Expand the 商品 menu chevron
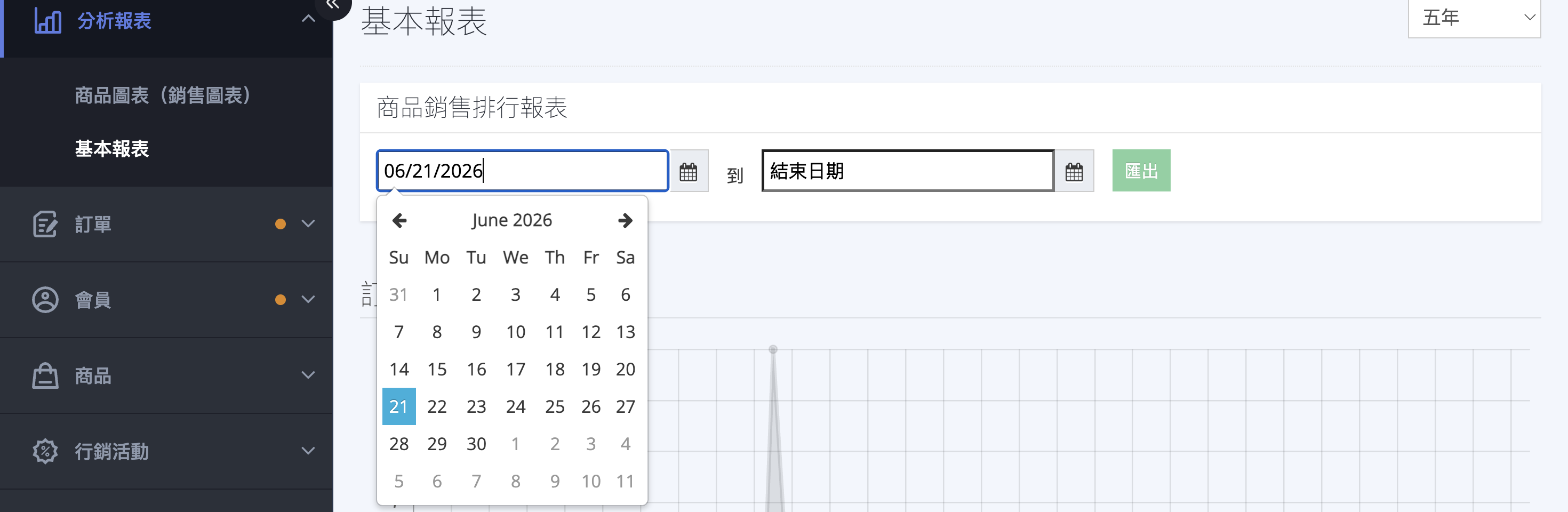The width and height of the screenshot is (1568, 512). (x=309, y=375)
